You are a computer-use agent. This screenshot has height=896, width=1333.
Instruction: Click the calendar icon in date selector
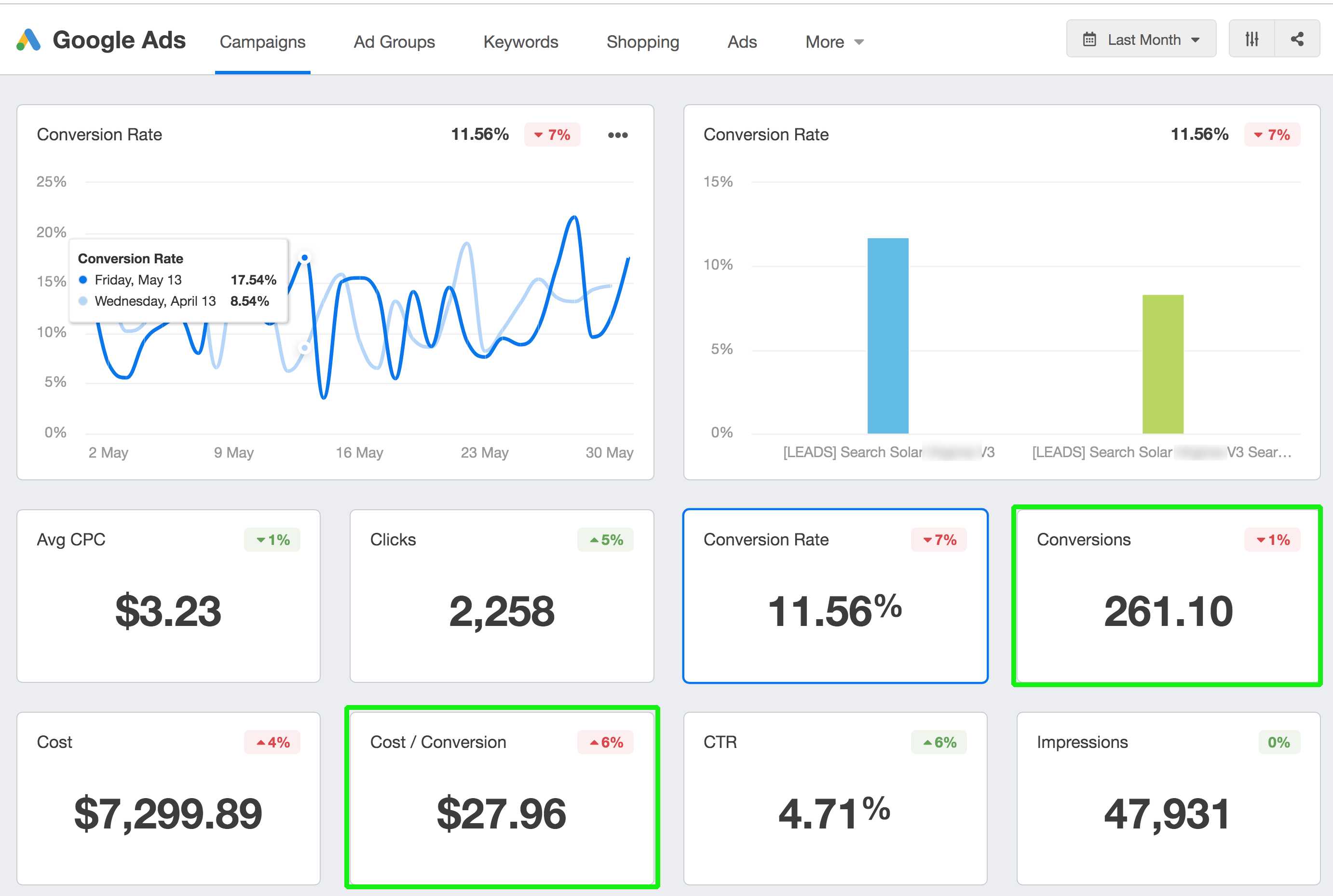[x=1089, y=40]
